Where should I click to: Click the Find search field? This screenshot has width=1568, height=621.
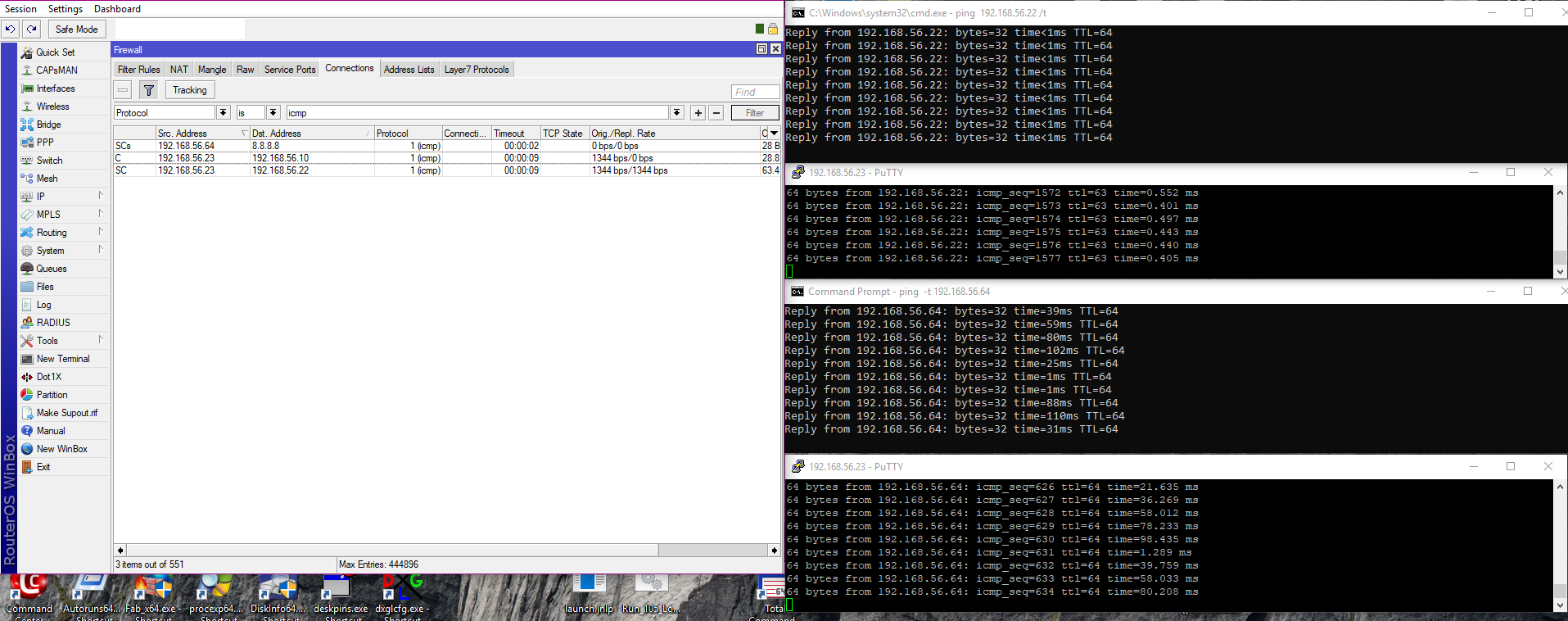coord(755,92)
